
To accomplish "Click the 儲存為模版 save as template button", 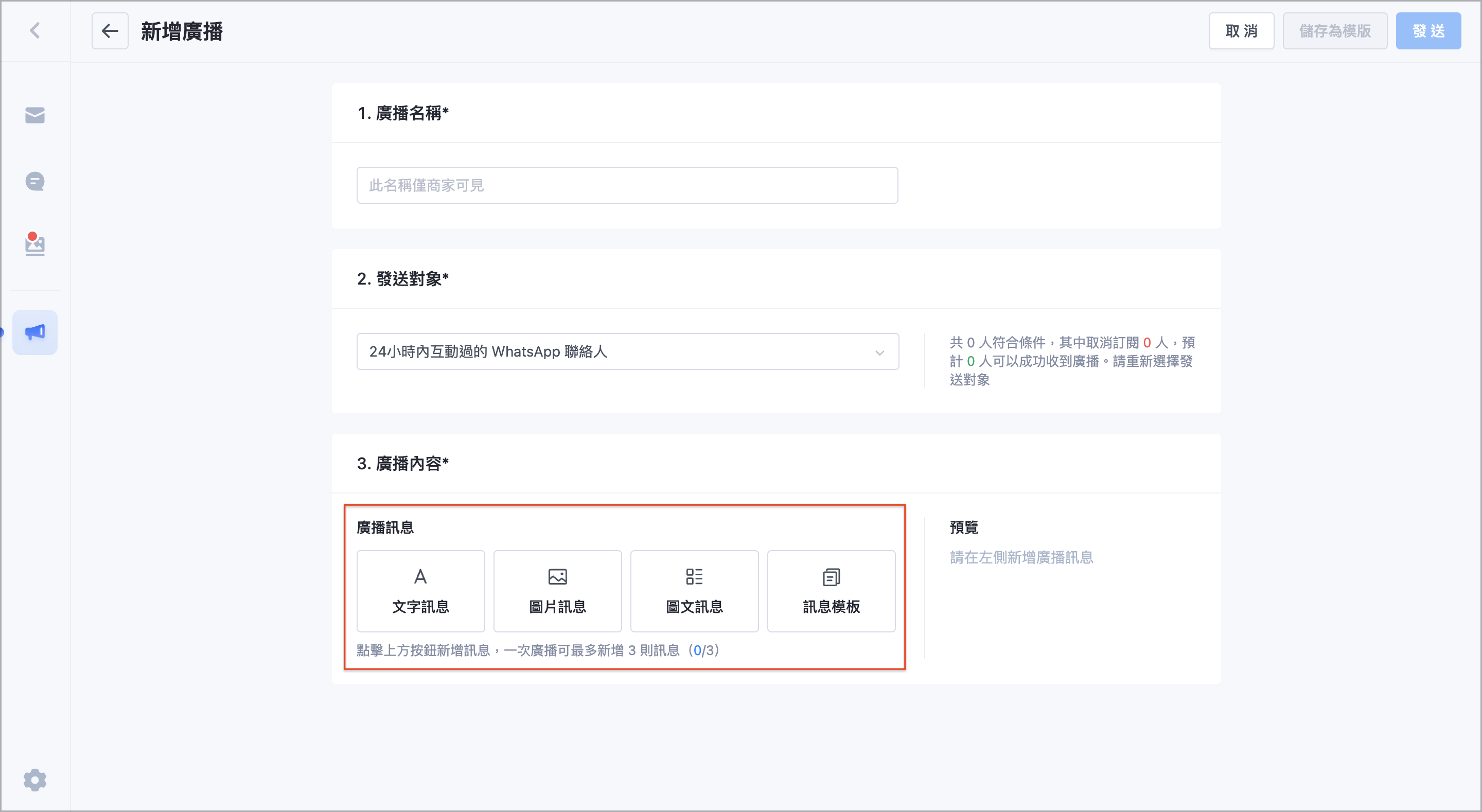I will (1335, 31).
